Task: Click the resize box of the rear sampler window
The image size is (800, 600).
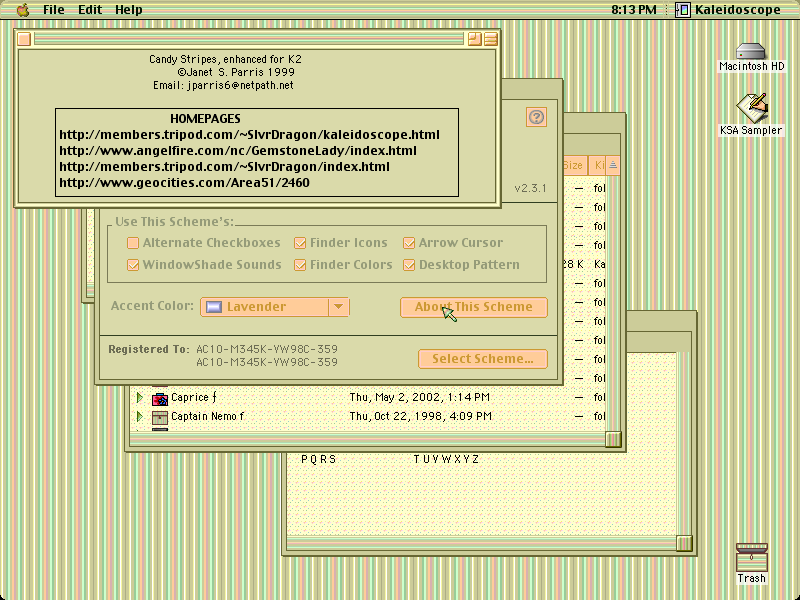Action: [x=684, y=543]
